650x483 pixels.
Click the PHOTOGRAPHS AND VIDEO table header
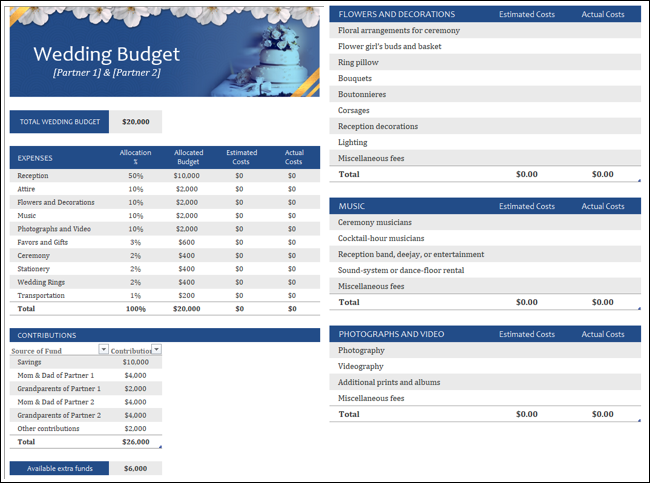pos(391,334)
